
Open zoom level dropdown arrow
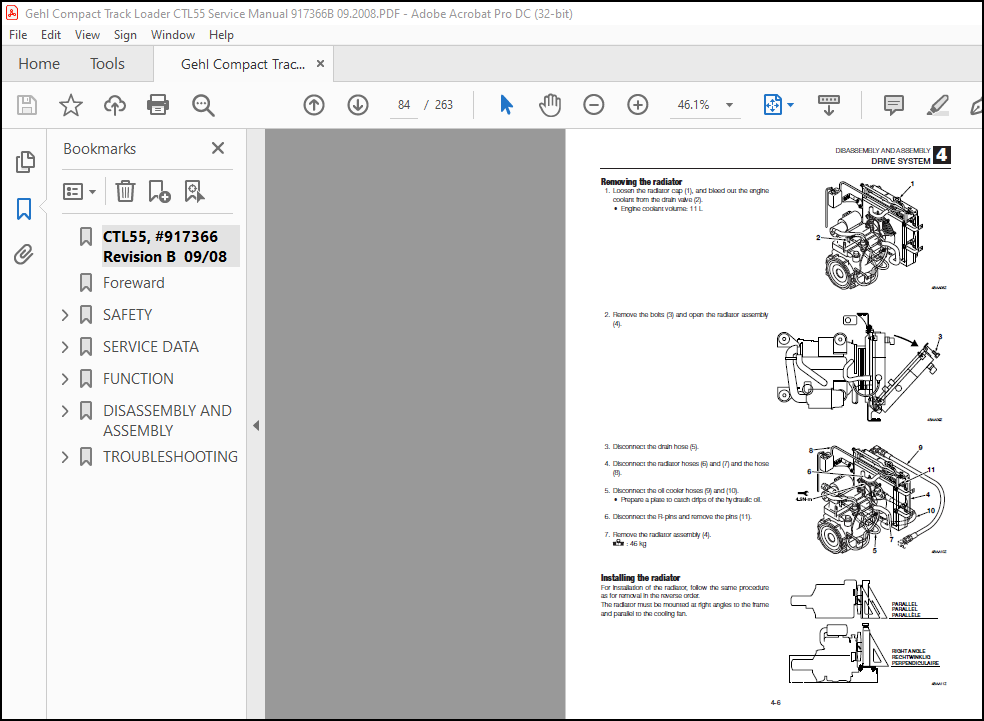click(x=729, y=105)
